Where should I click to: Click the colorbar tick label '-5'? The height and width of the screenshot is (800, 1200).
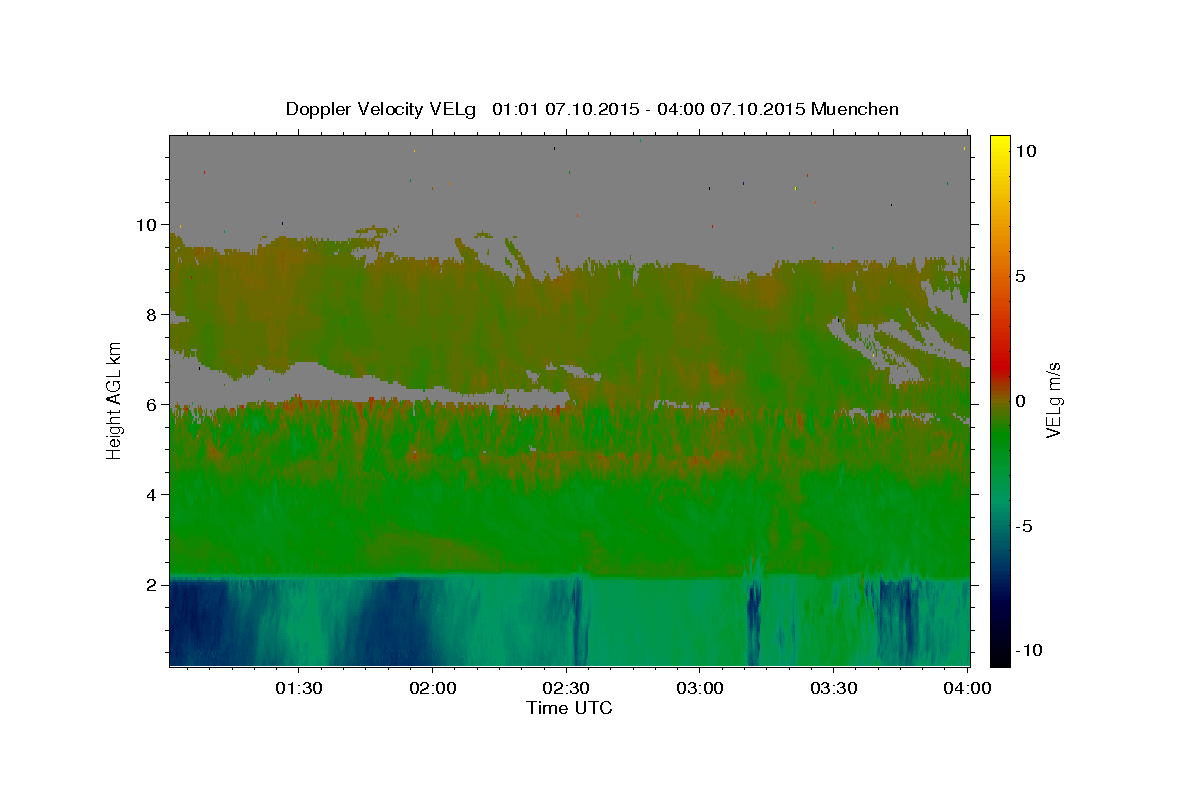[x=1025, y=526]
